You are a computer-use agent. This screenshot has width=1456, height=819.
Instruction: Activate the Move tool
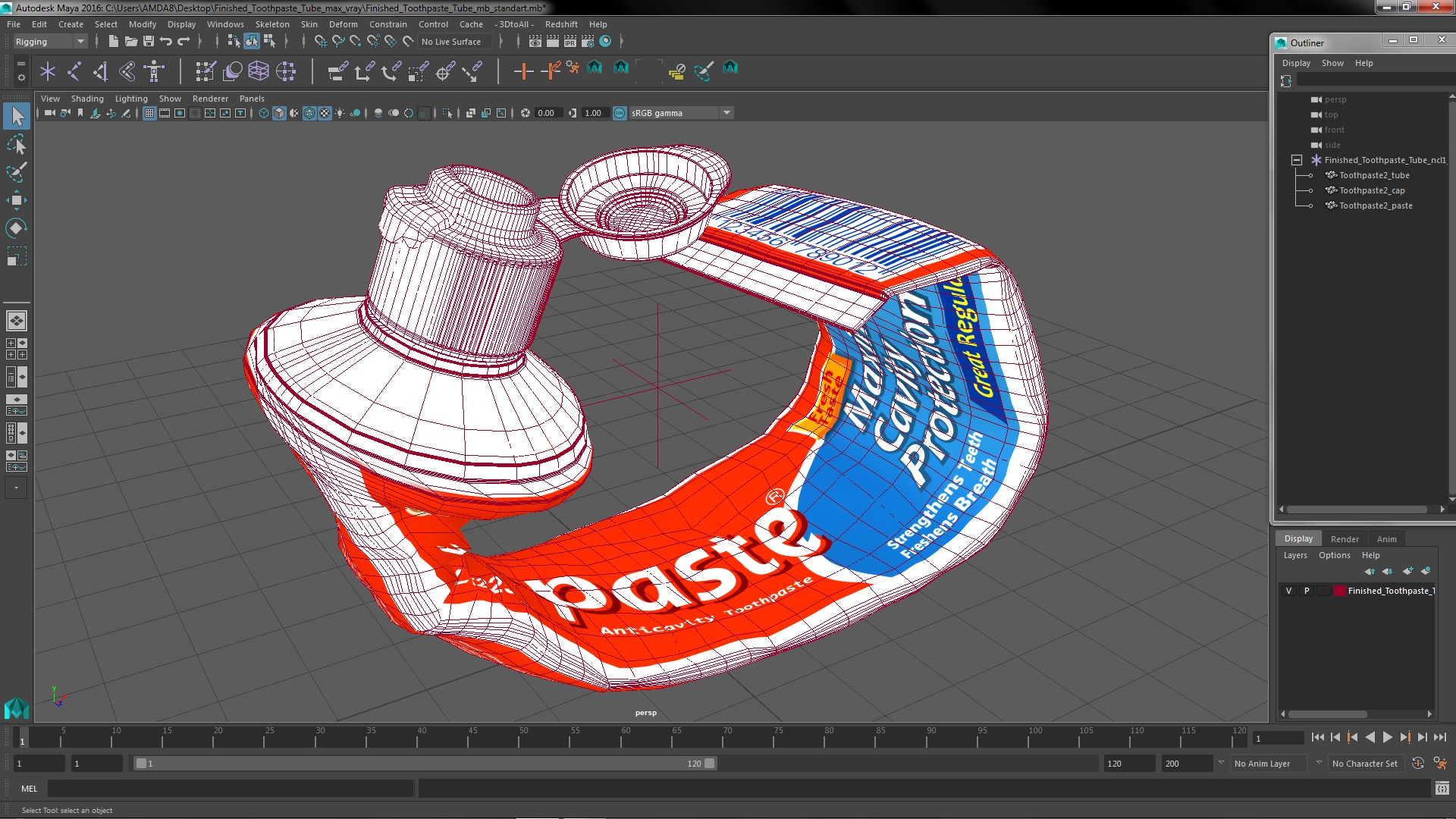pyautogui.click(x=17, y=200)
